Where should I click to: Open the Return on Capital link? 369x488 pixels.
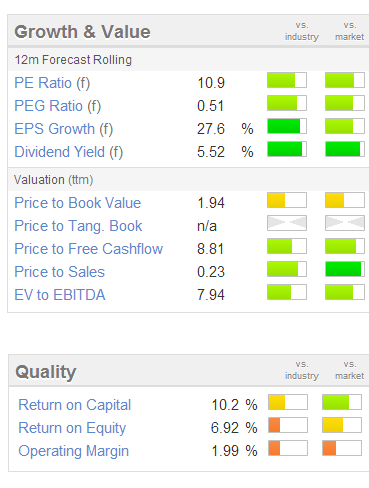pos(74,405)
